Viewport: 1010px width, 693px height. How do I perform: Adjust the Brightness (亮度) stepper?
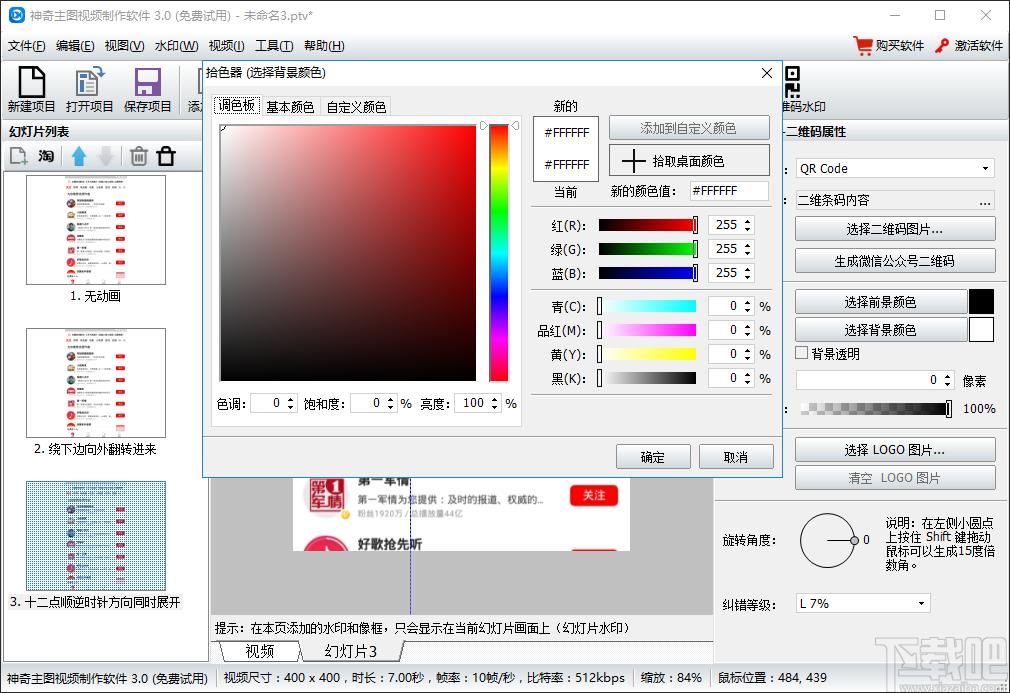(x=494, y=403)
